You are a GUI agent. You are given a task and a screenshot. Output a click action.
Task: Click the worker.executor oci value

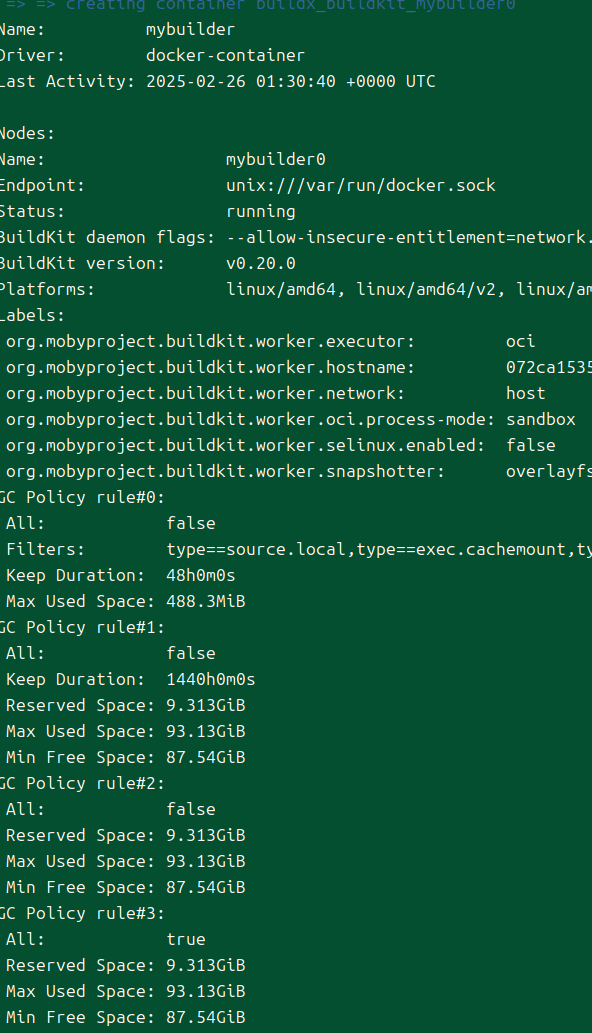click(x=520, y=341)
